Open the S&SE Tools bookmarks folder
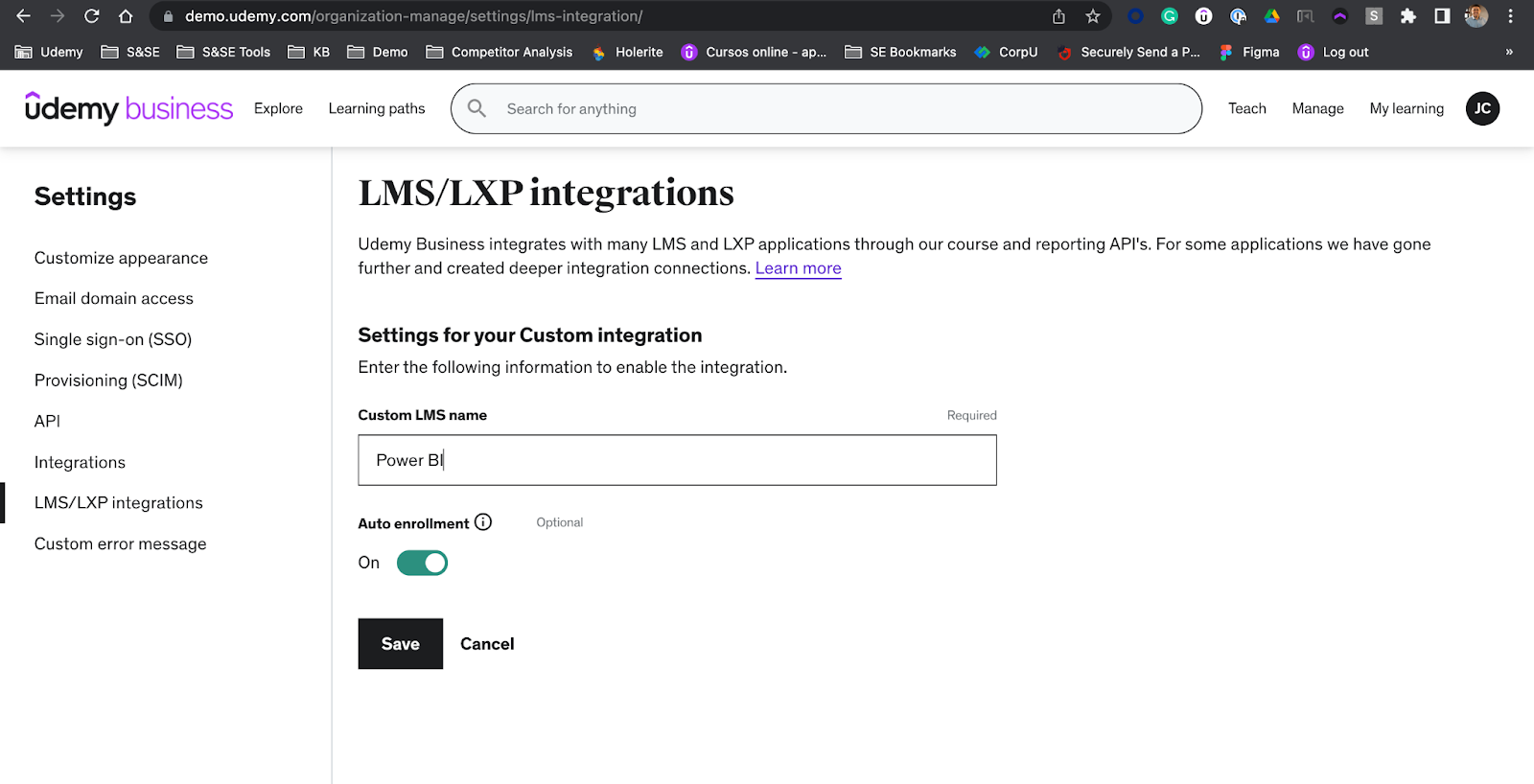Image resolution: width=1534 pixels, height=784 pixels. click(223, 52)
